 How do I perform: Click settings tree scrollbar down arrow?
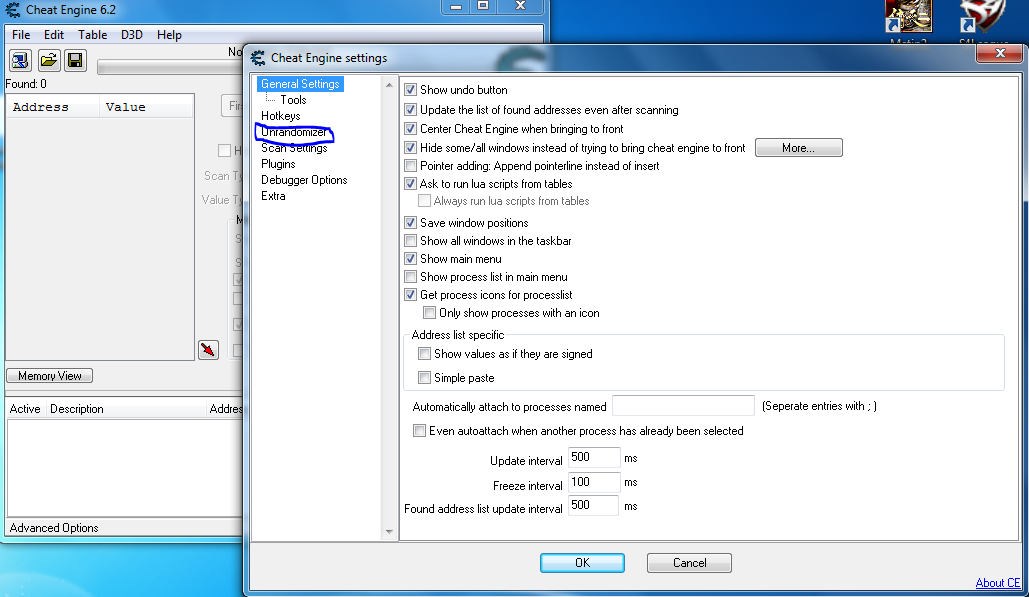(x=389, y=531)
